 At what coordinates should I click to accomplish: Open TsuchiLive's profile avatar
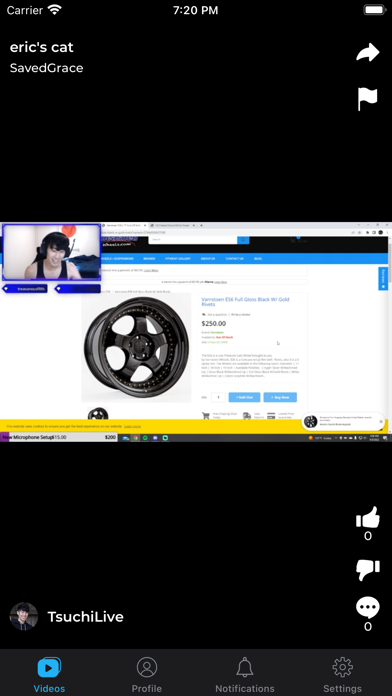pyautogui.click(x=24, y=616)
